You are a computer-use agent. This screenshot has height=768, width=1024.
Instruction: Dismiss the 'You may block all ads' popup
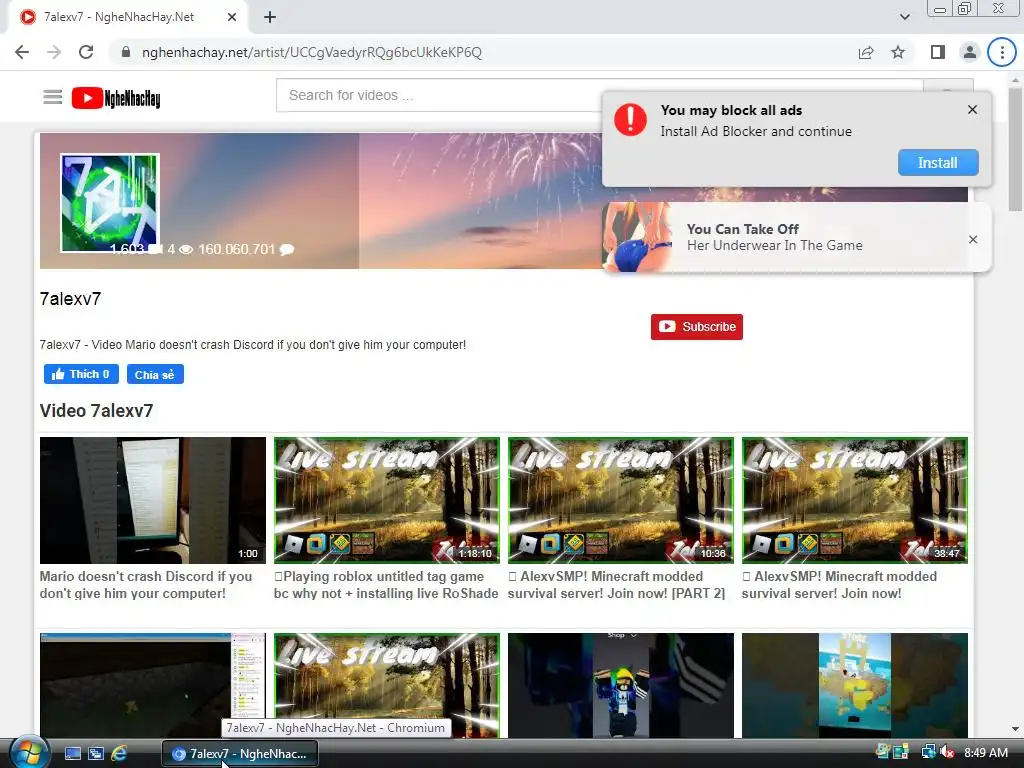click(972, 110)
